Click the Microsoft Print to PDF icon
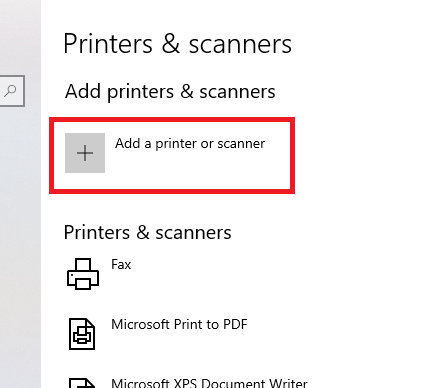 pyautogui.click(x=82, y=334)
